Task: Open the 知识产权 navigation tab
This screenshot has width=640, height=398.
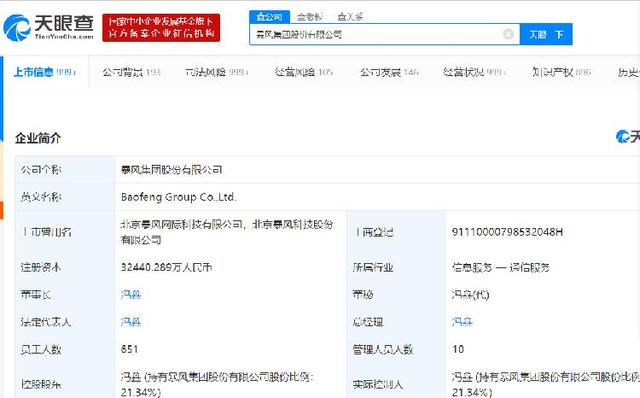Action: [561, 72]
